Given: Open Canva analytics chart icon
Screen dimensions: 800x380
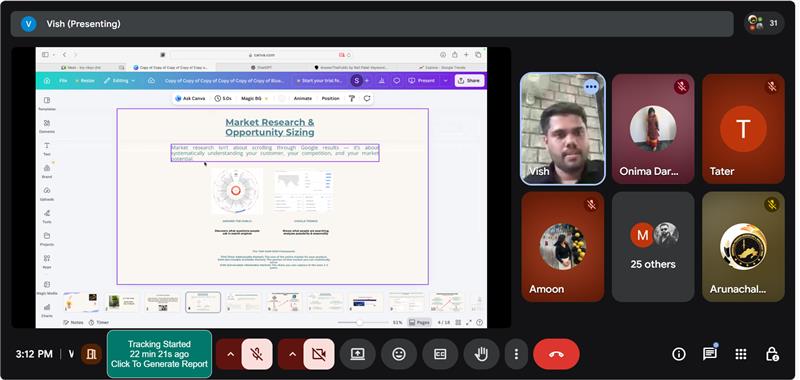Looking at the screenshot, I should [x=382, y=81].
